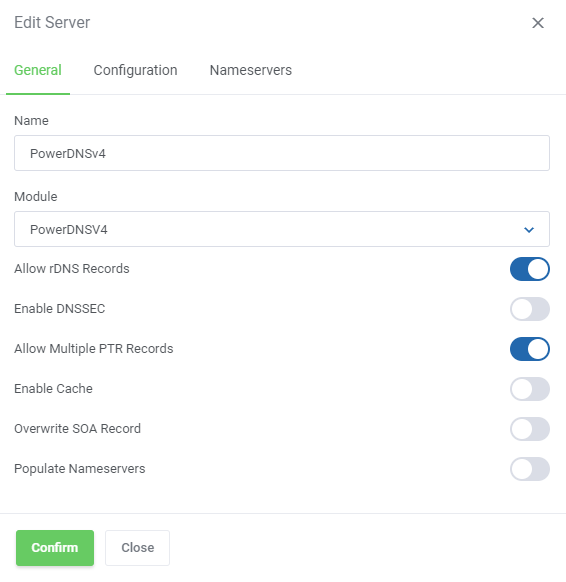Click the Module dropdown chevron arrow
The image size is (566, 582).
click(x=529, y=230)
